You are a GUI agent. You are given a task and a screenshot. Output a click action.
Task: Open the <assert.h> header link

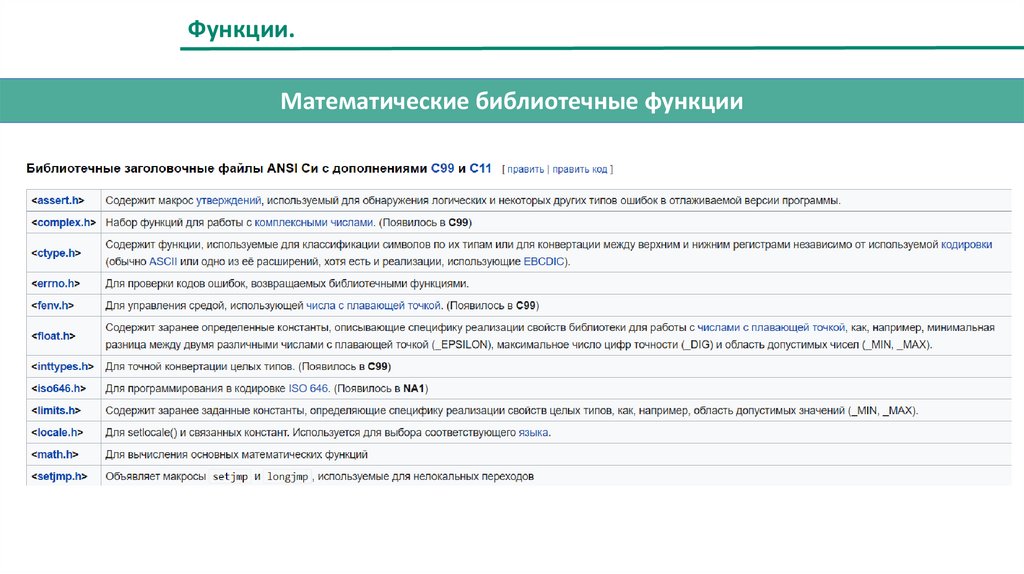tap(57, 200)
